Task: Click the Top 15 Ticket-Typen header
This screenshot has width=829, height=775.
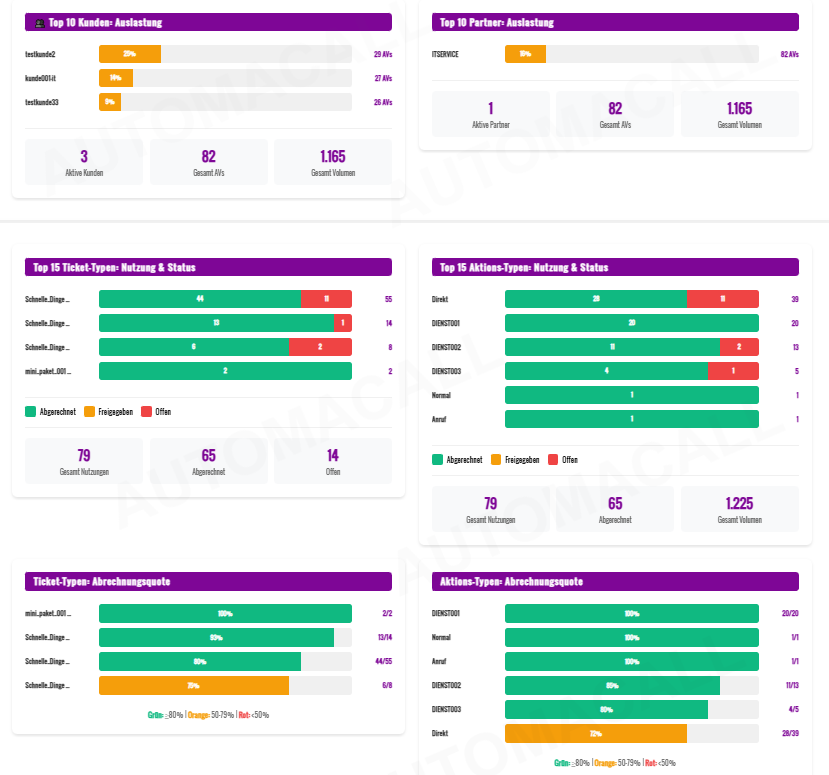Action: (x=207, y=267)
